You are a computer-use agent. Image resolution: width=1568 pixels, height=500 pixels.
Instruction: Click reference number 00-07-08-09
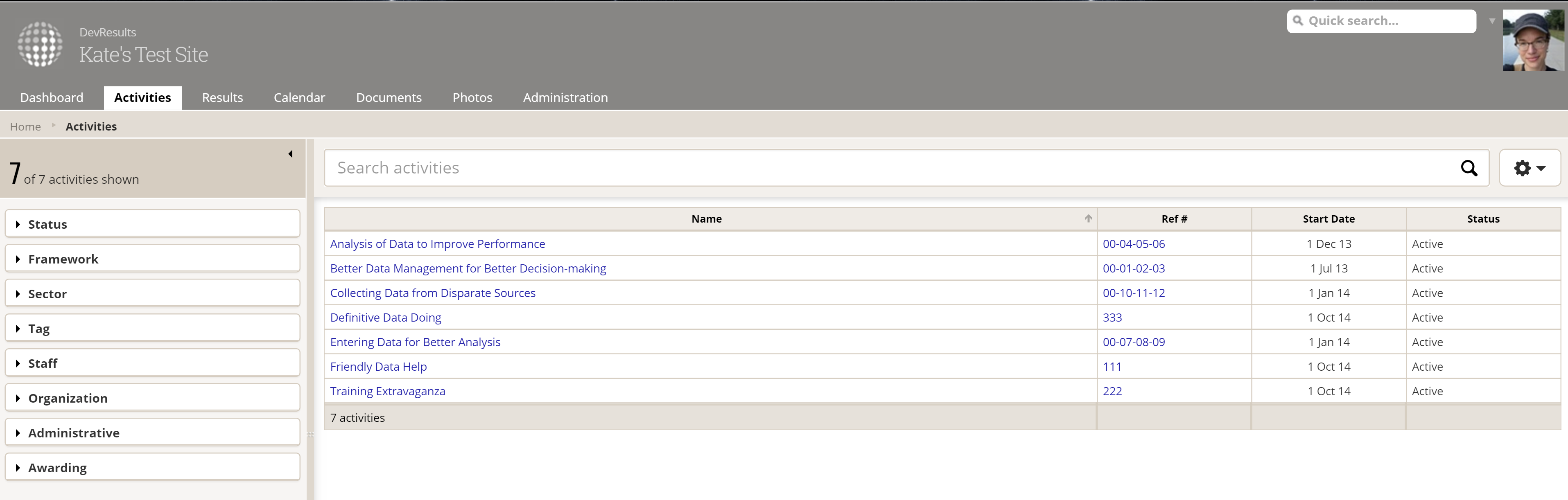[x=1134, y=342]
